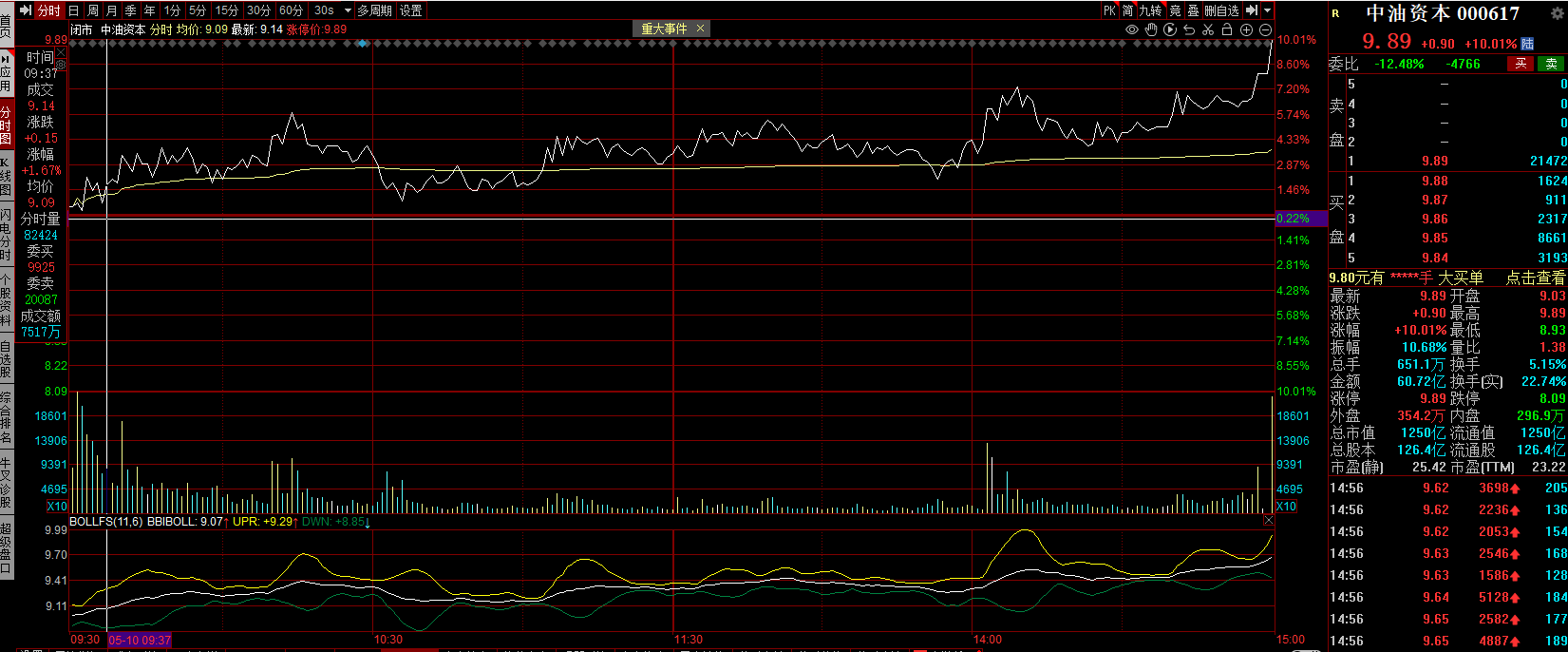The height and width of the screenshot is (652, 1568).
Task: Click the yellow R margin-trading badge
Action: [1336, 13]
